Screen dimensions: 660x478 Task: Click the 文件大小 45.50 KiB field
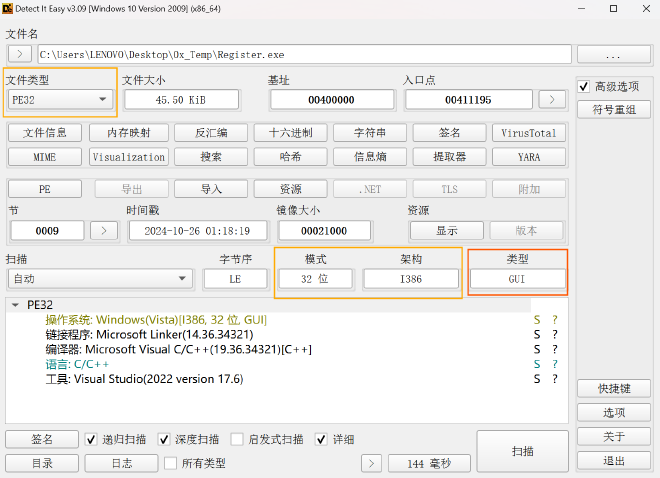181,100
